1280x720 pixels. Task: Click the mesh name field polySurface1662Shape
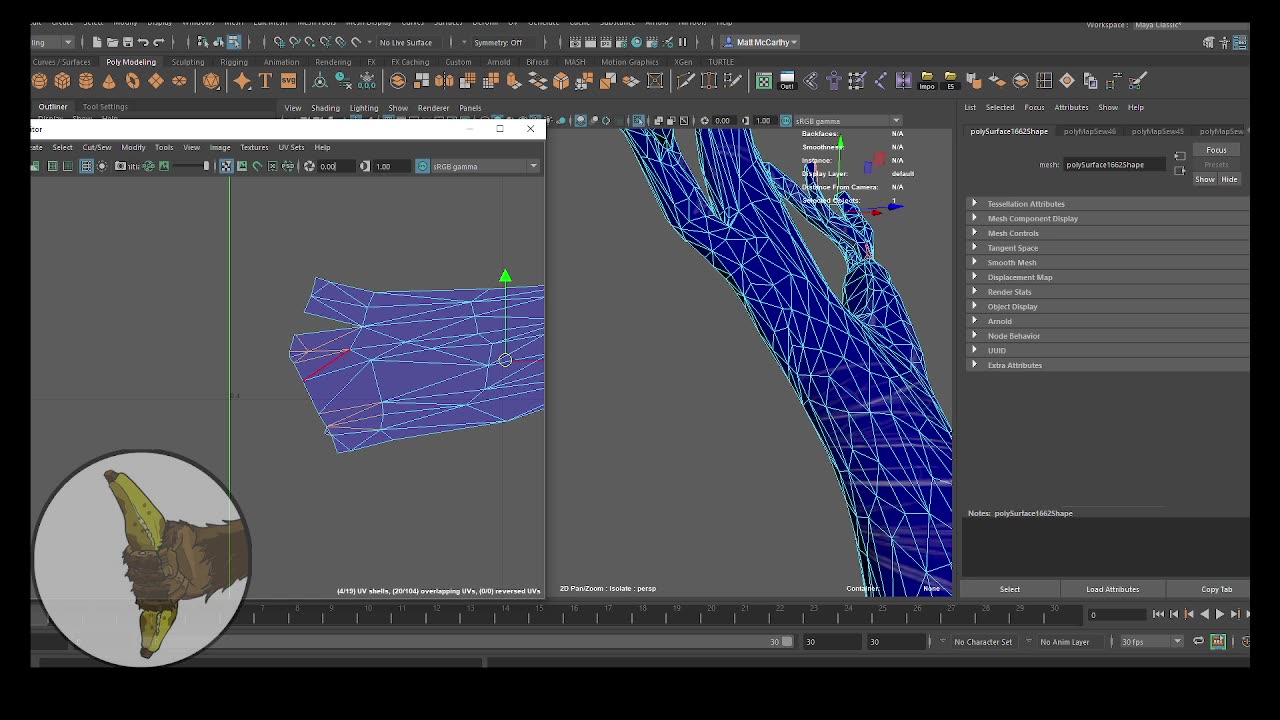click(x=1116, y=165)
